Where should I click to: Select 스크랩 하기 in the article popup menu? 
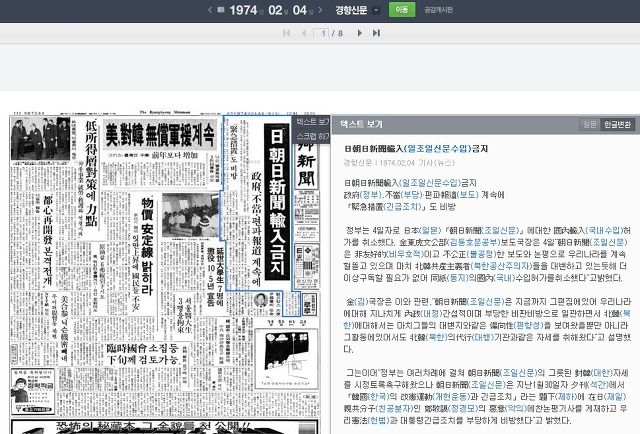coord(313,136)
